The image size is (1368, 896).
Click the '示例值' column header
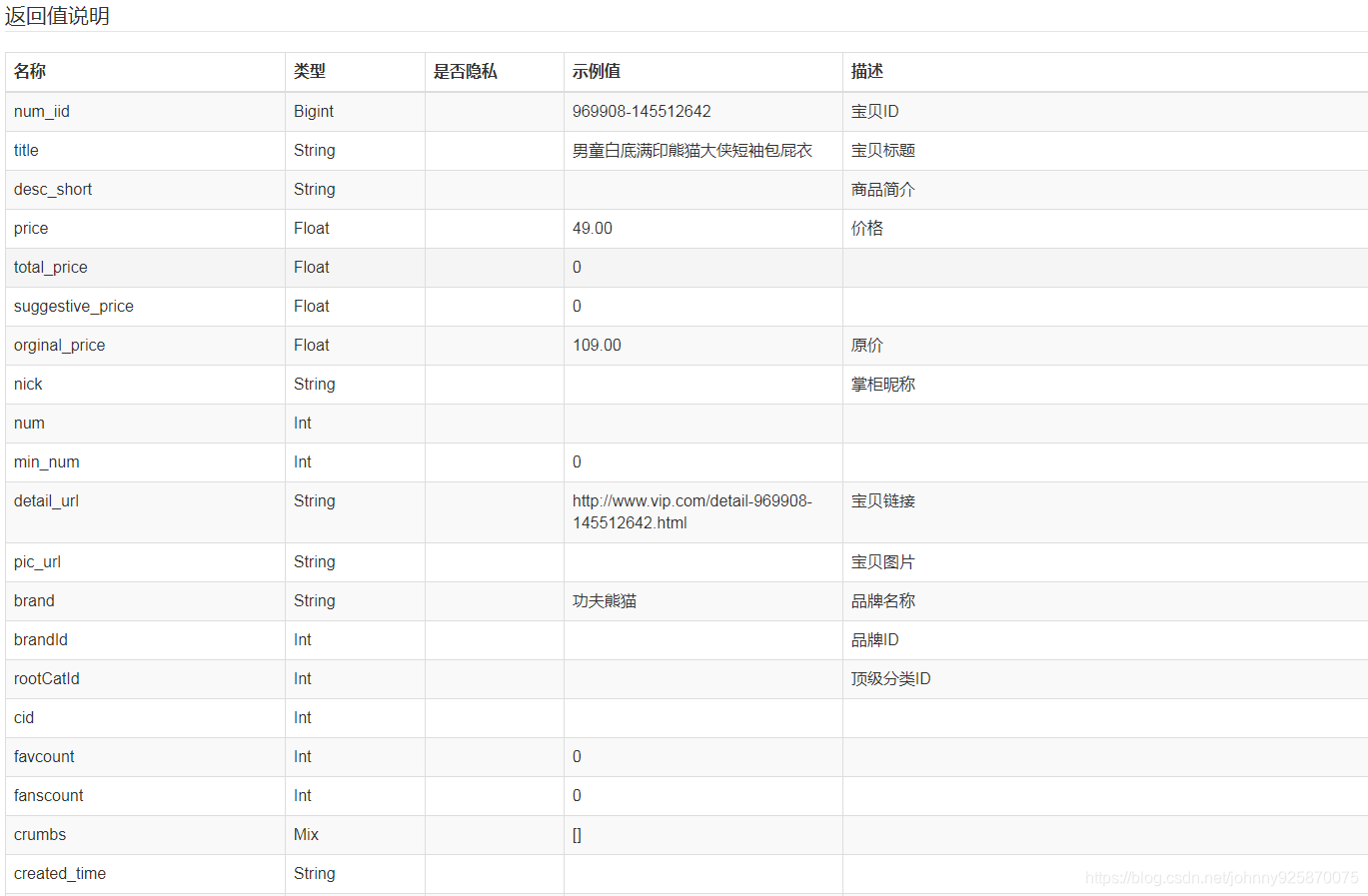point(597,71)
